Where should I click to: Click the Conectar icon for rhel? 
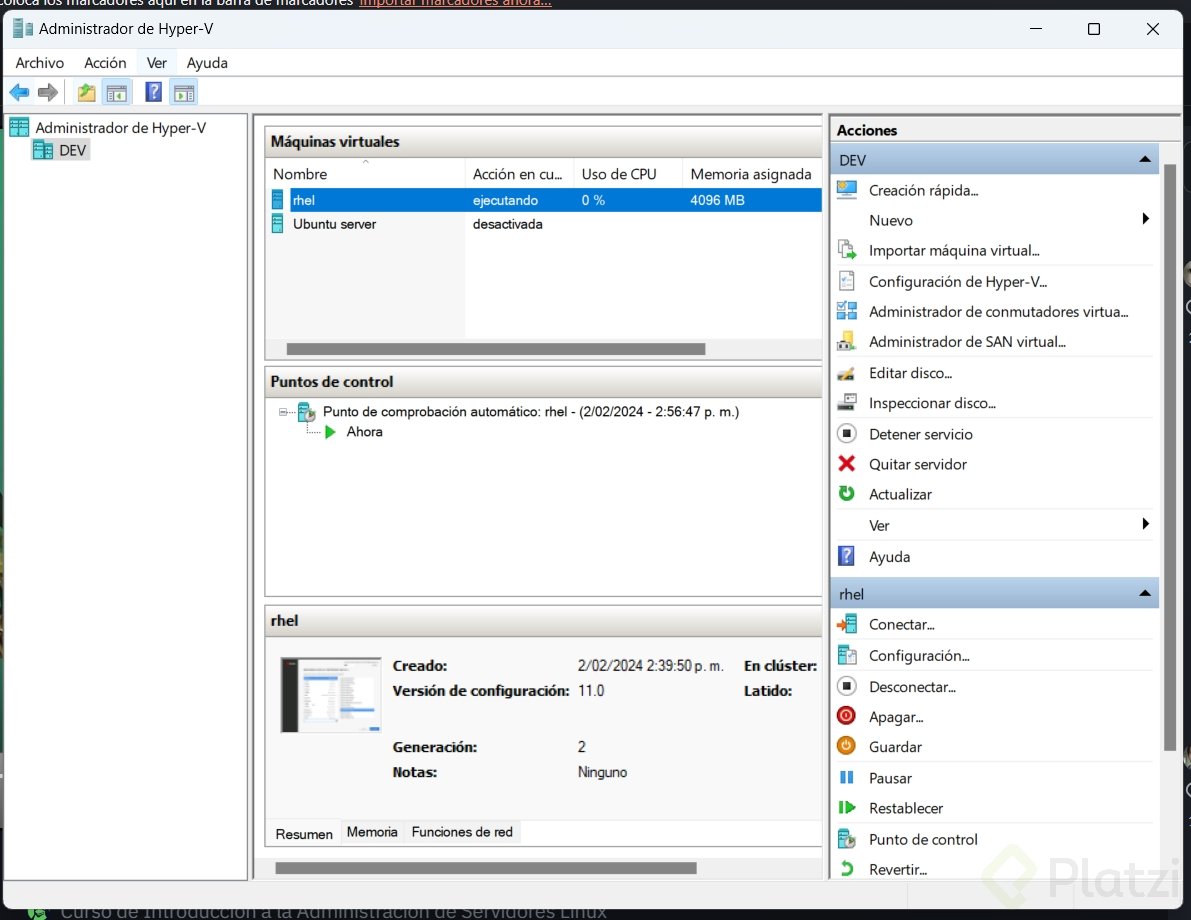click(846, 624)
